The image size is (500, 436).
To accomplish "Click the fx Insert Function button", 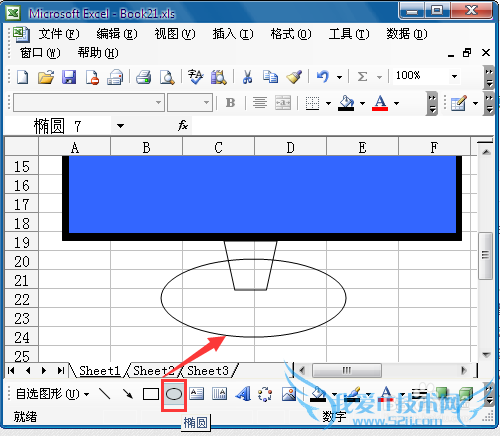I will click(183, 126).
